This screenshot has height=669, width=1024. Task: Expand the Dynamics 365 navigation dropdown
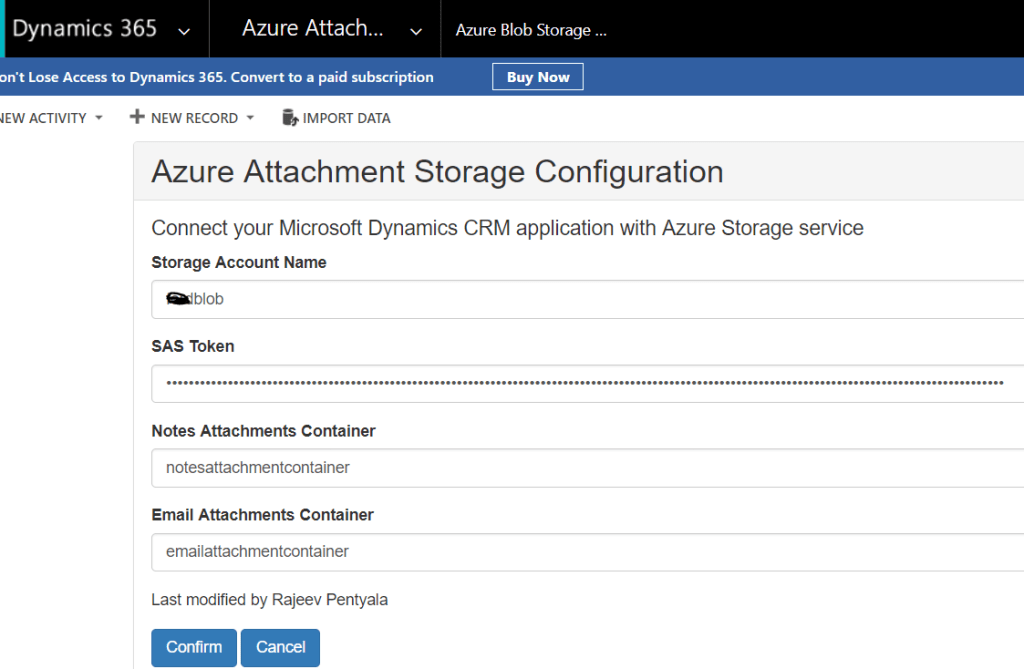183,30
